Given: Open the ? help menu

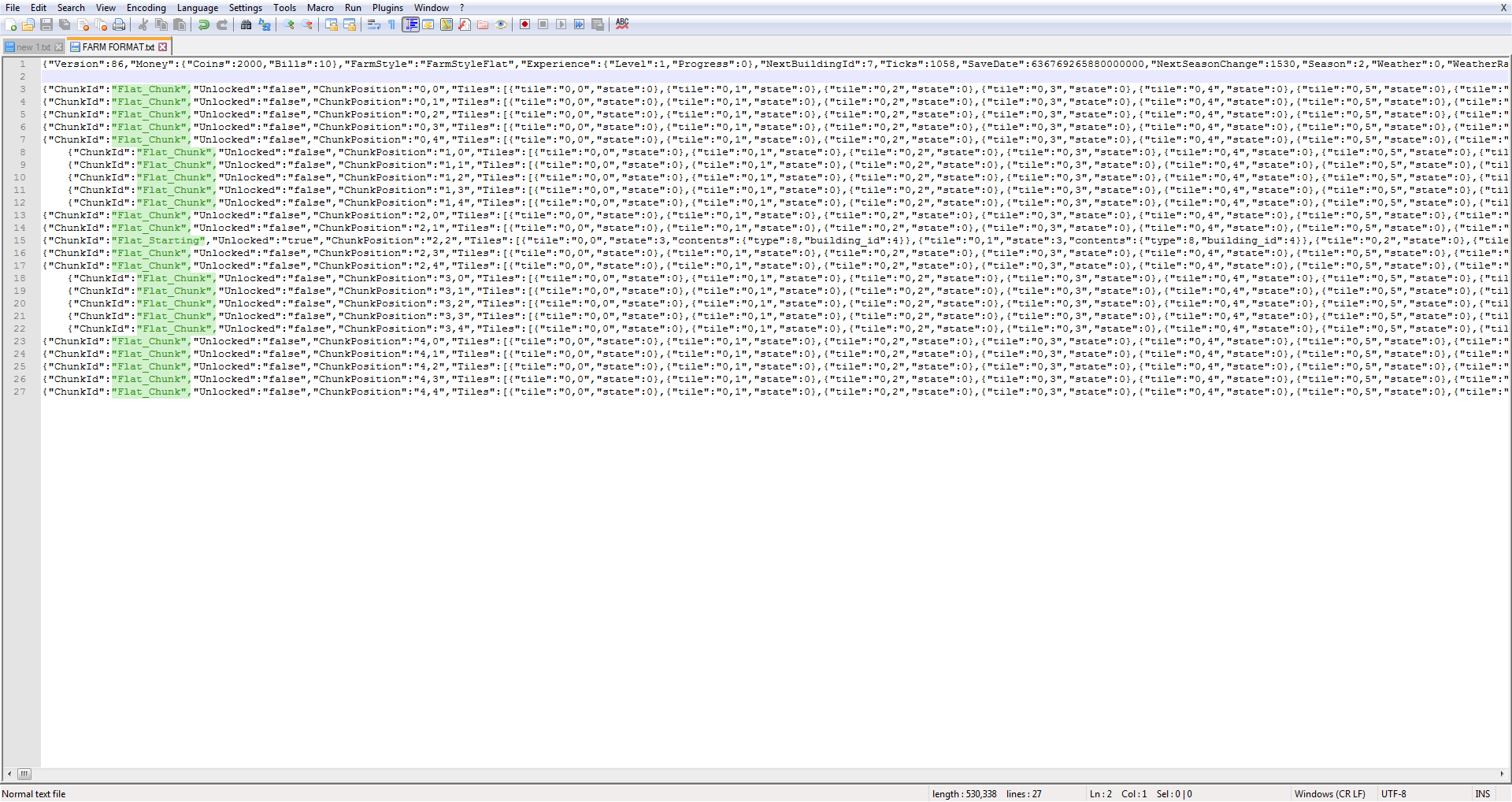Looking at the screenshot, I should [462, 8].
